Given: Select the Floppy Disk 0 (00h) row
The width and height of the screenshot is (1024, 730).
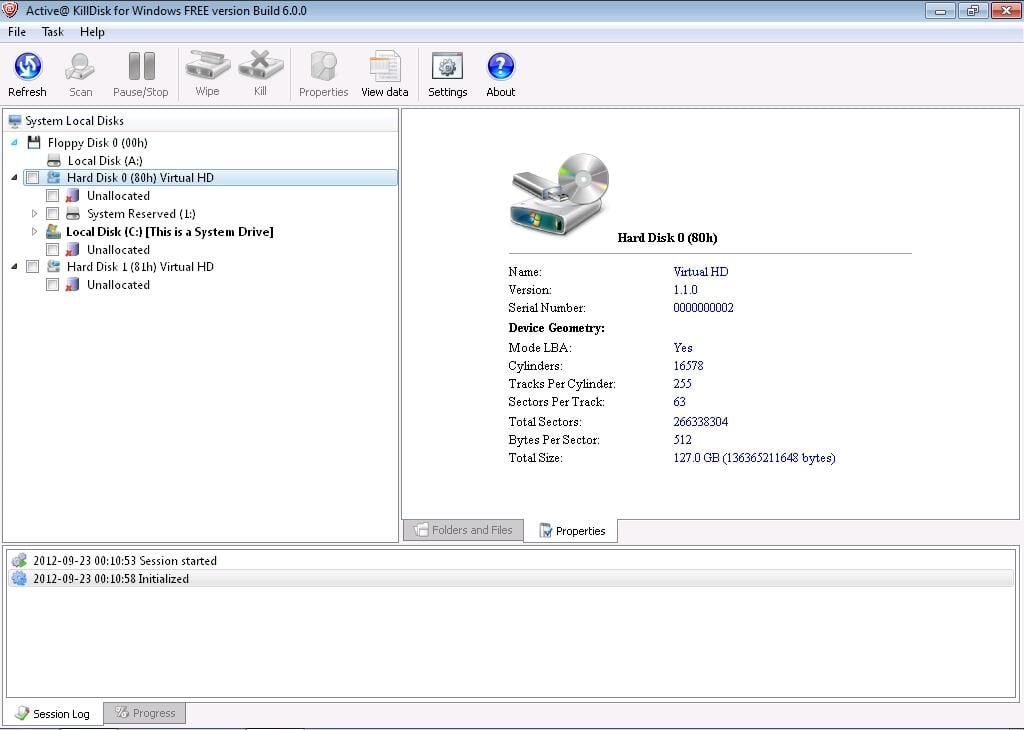Looking at the screenshot, I should click(x=97, y=142).
